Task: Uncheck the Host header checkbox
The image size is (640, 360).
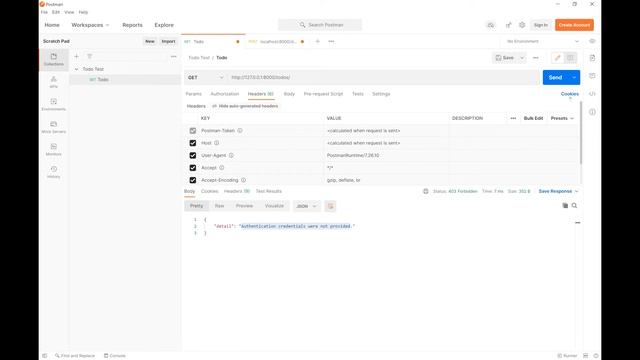Action: (x=193, y=143)
